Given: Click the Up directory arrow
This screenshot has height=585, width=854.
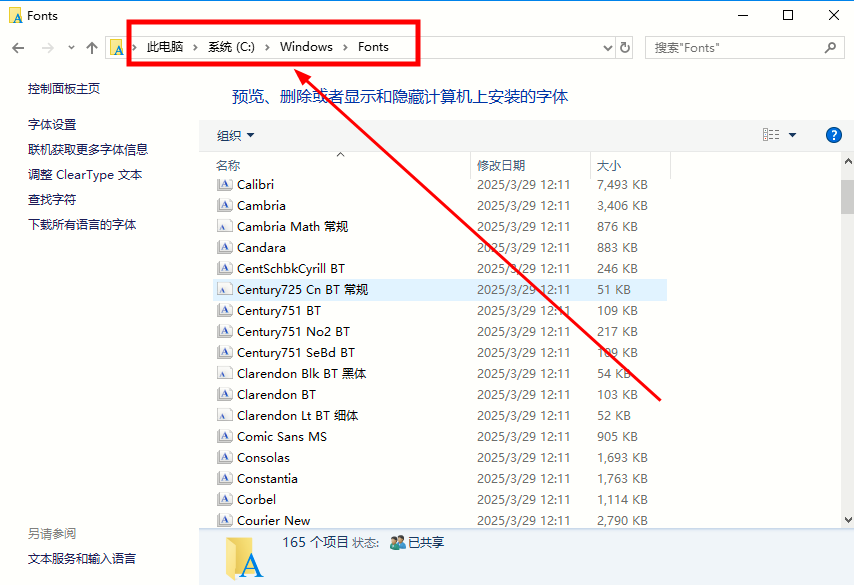Looking at the screenshot, I should (x=92, y=47).
